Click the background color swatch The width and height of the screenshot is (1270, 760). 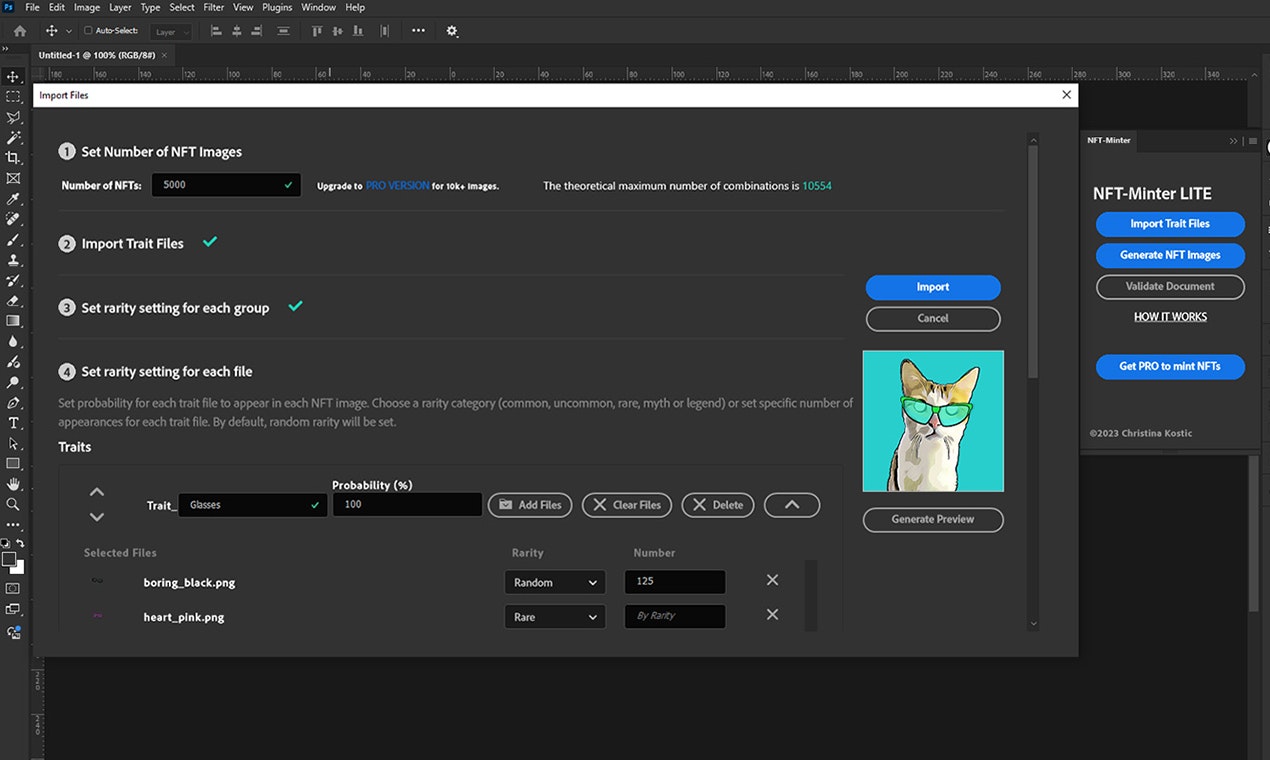tap(17, 567)
